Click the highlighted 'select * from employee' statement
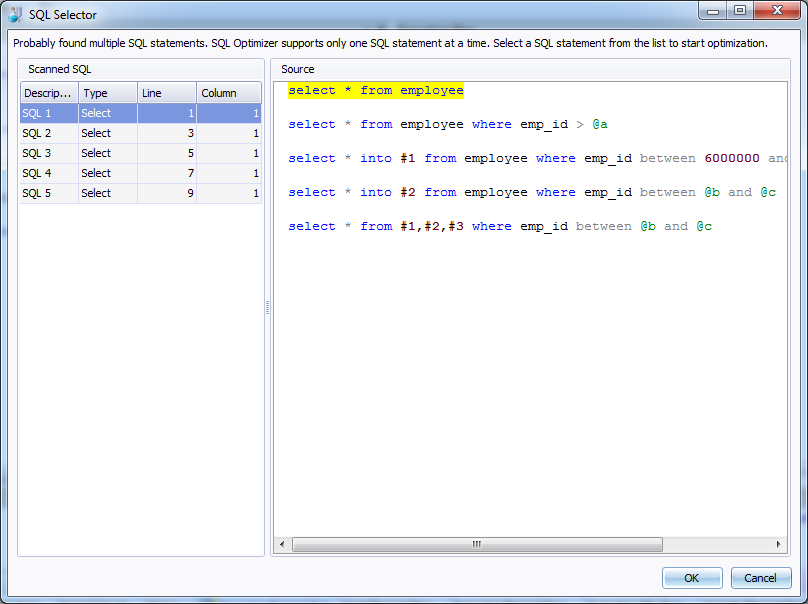 pyautogui.click(x=376, y=91)
